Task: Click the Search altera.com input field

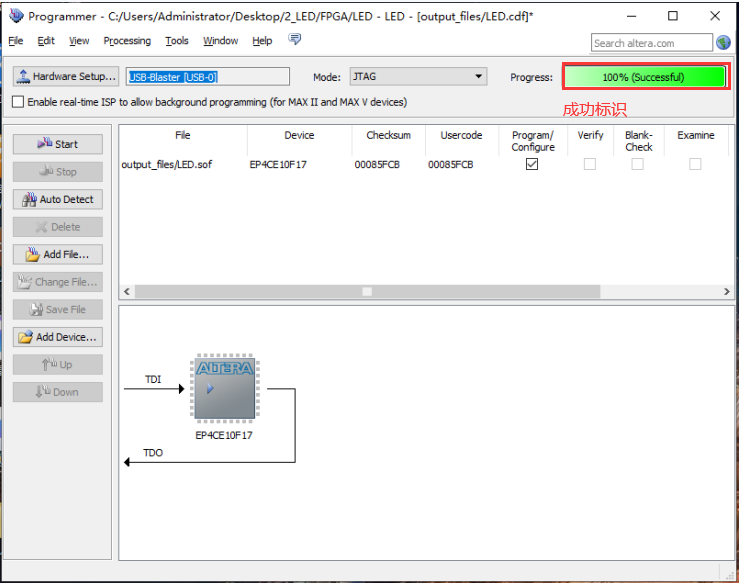Action: [x=650, y=43]
